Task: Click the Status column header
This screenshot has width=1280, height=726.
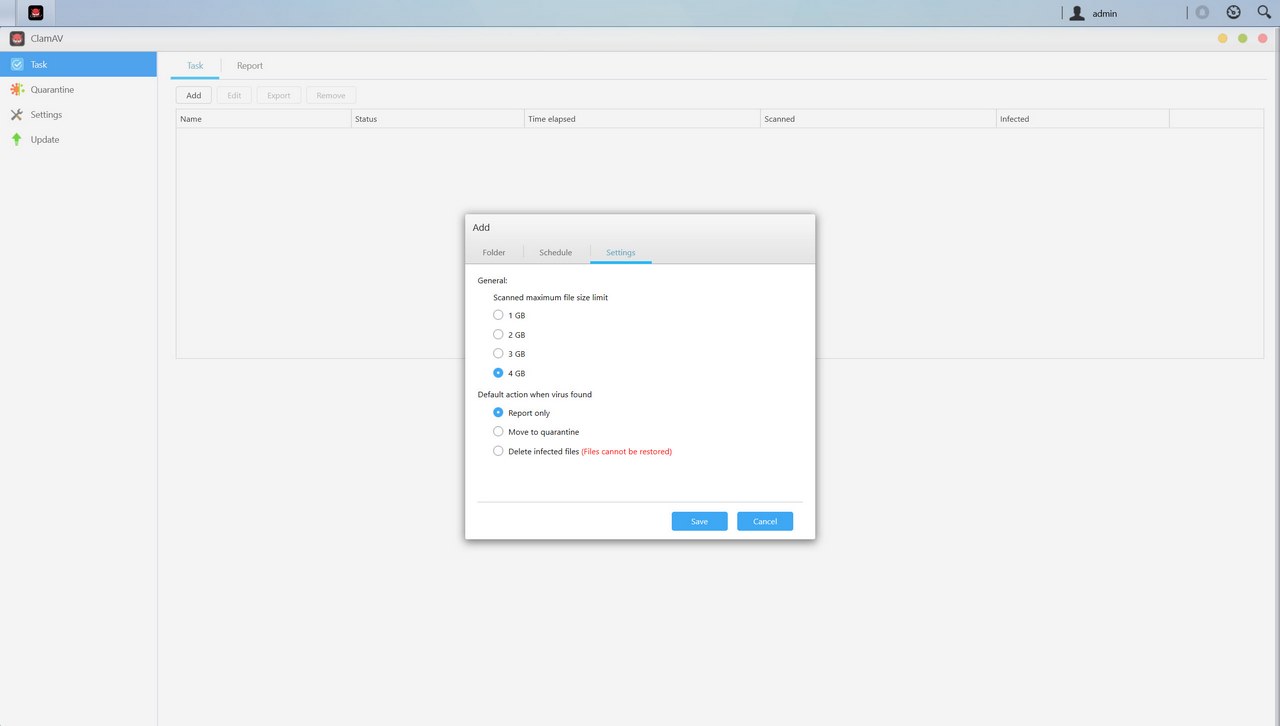Action: coord(438,119)
